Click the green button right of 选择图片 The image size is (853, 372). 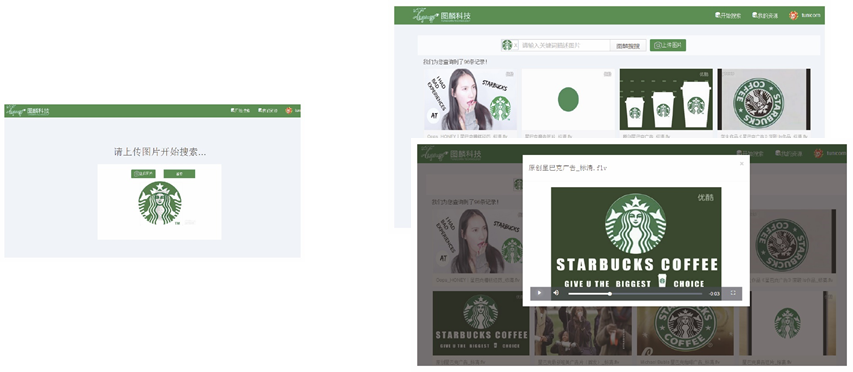pos(179,174)
